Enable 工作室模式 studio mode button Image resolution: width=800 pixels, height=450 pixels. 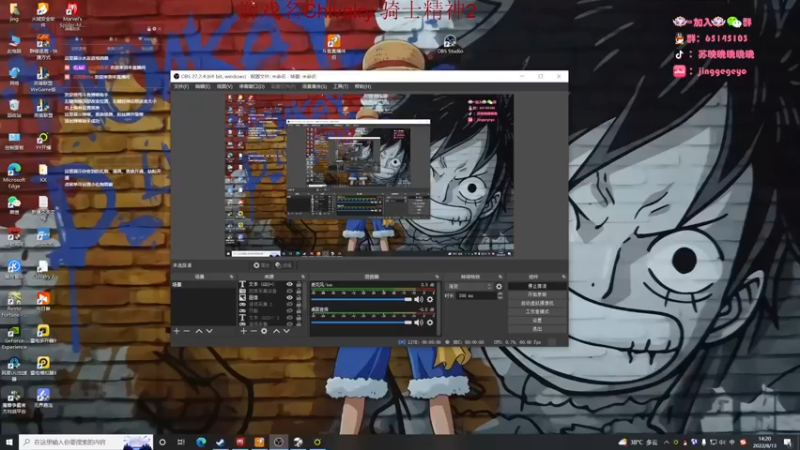click(537, 312)
